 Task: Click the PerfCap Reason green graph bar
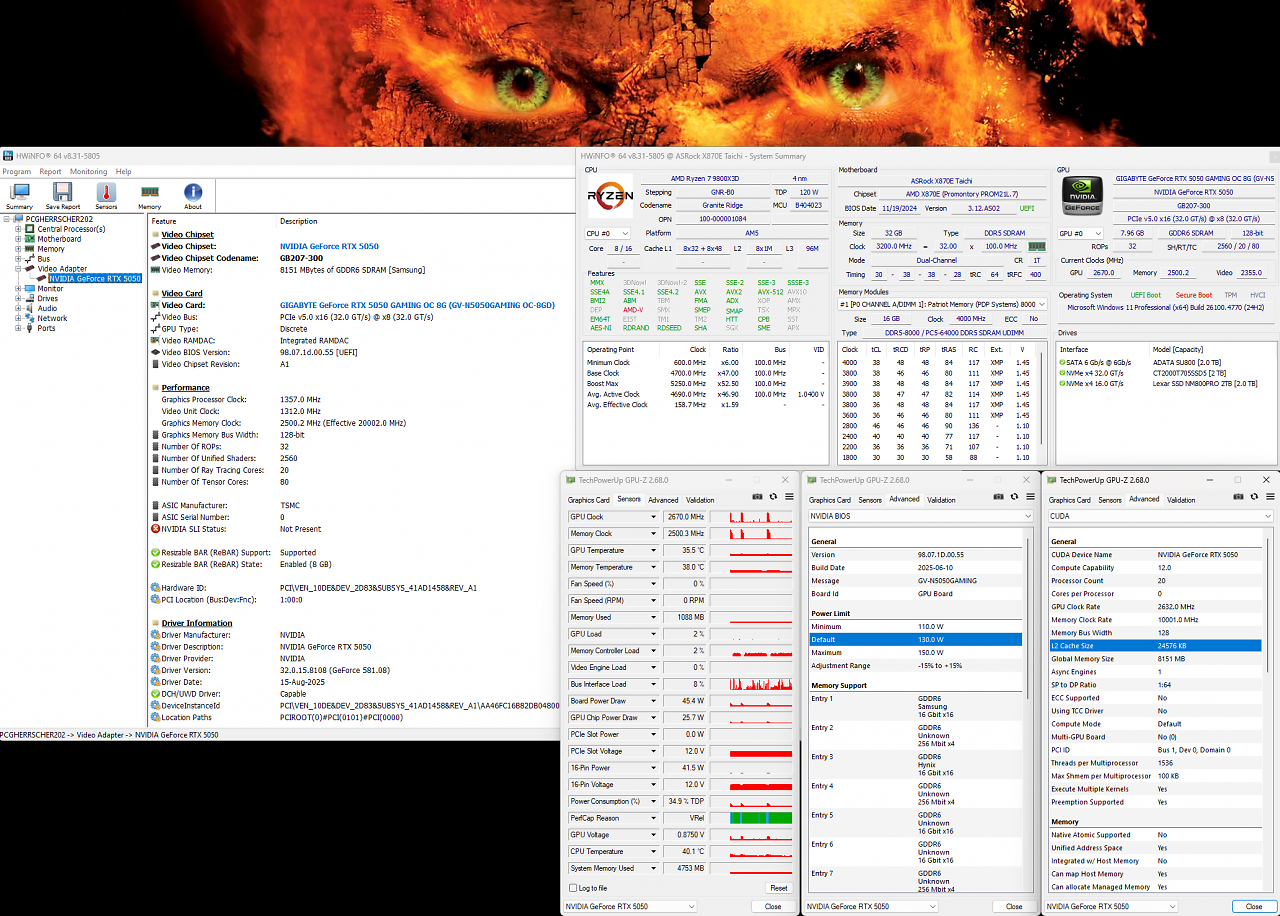[761, 818]
